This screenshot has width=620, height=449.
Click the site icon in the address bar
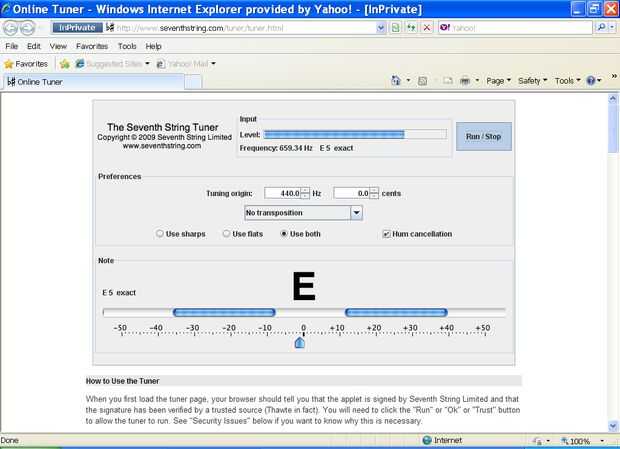tap(110, 27)
